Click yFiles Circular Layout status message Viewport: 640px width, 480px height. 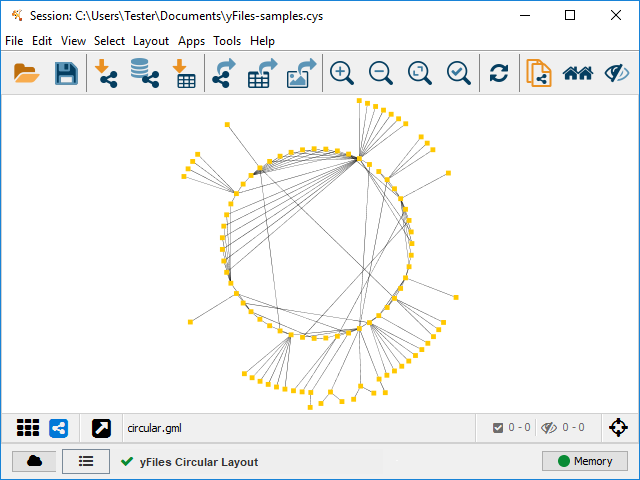click(199, 462)
